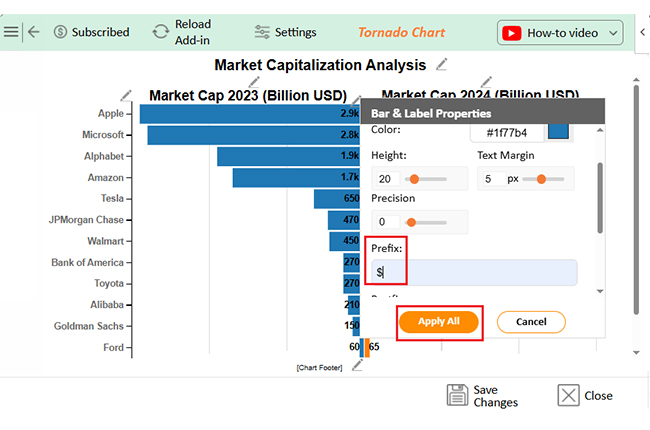Click the 'Alibaba' axis label
The image size is (650, 430).
(x=107, y=305)
